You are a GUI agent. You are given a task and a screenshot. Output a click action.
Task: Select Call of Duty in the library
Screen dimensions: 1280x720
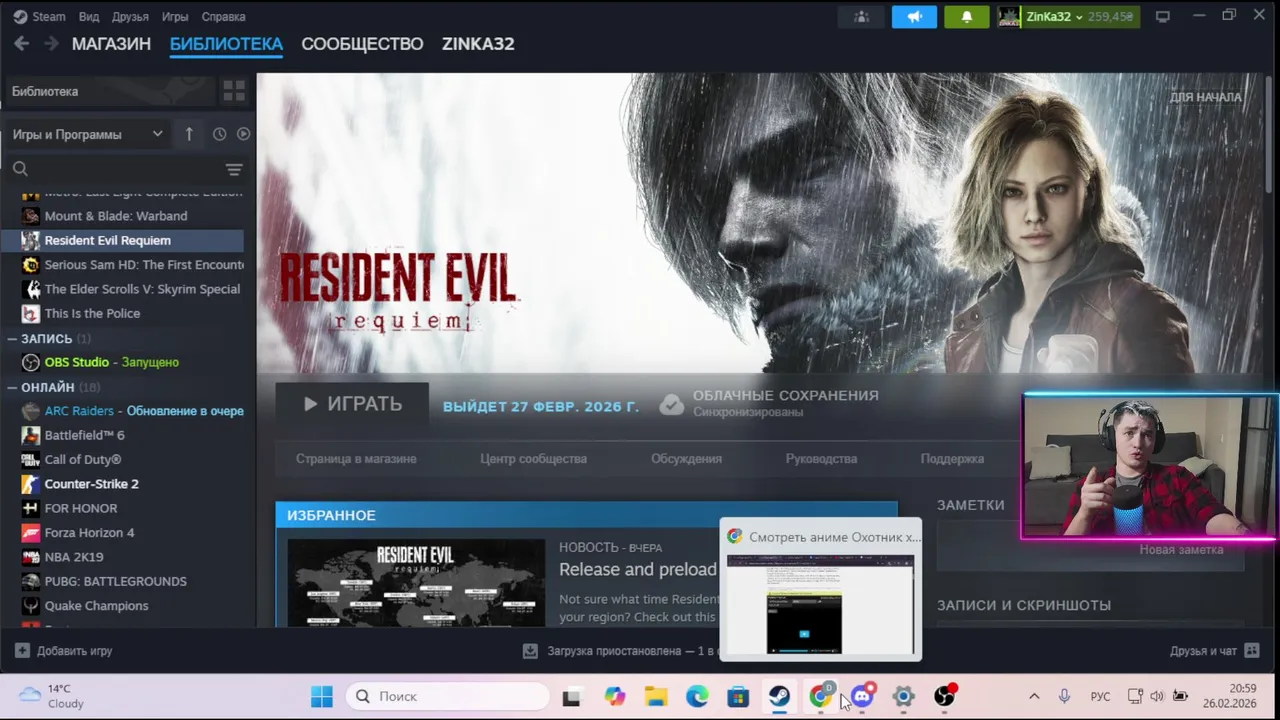coord(122,460)
